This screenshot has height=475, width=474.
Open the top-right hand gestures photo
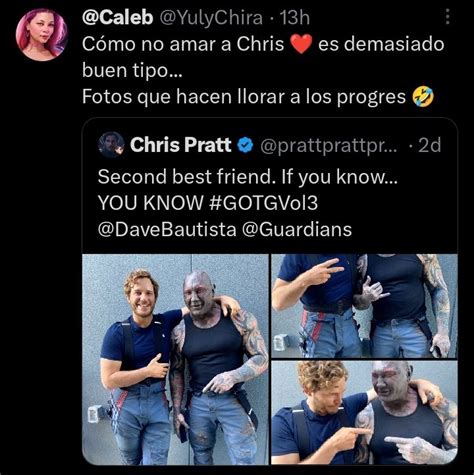[364, 306]
